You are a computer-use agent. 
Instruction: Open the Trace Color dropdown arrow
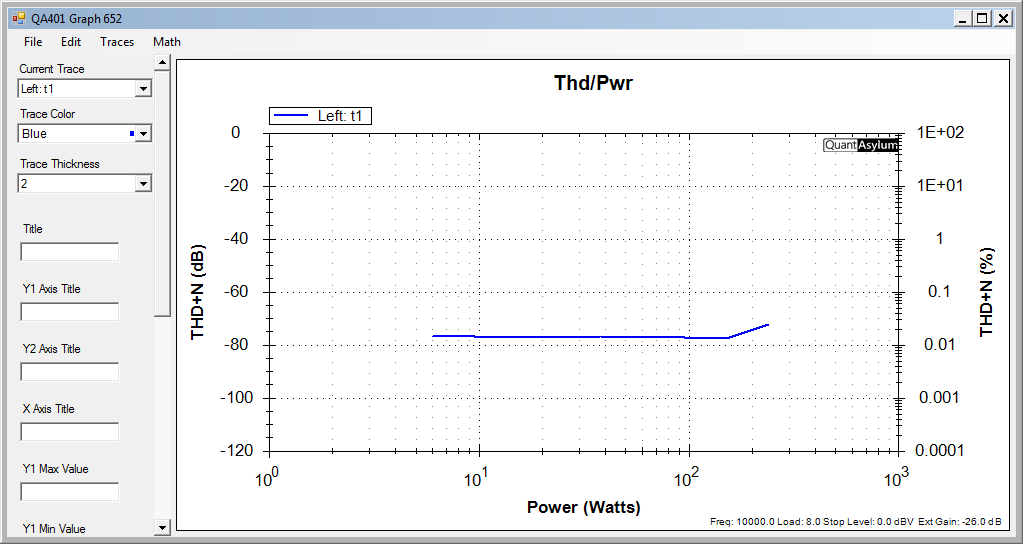pyautogui.click(x=144, y=134)
